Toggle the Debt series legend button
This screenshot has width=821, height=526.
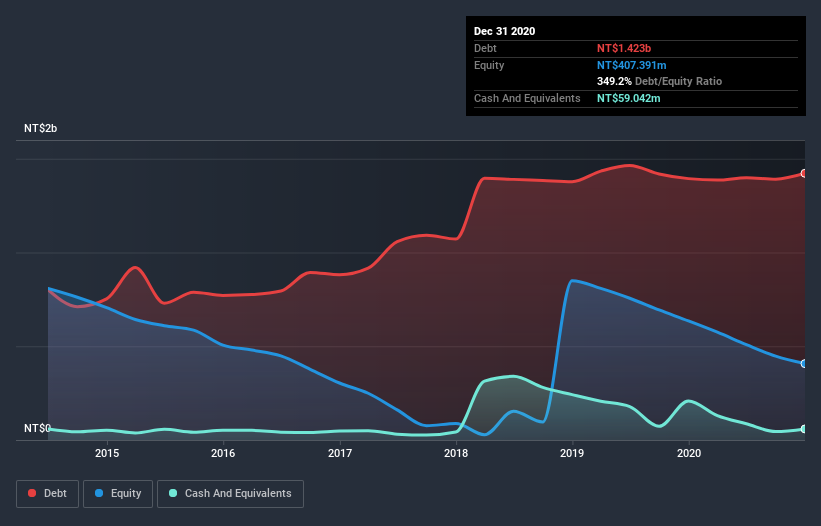47,494
